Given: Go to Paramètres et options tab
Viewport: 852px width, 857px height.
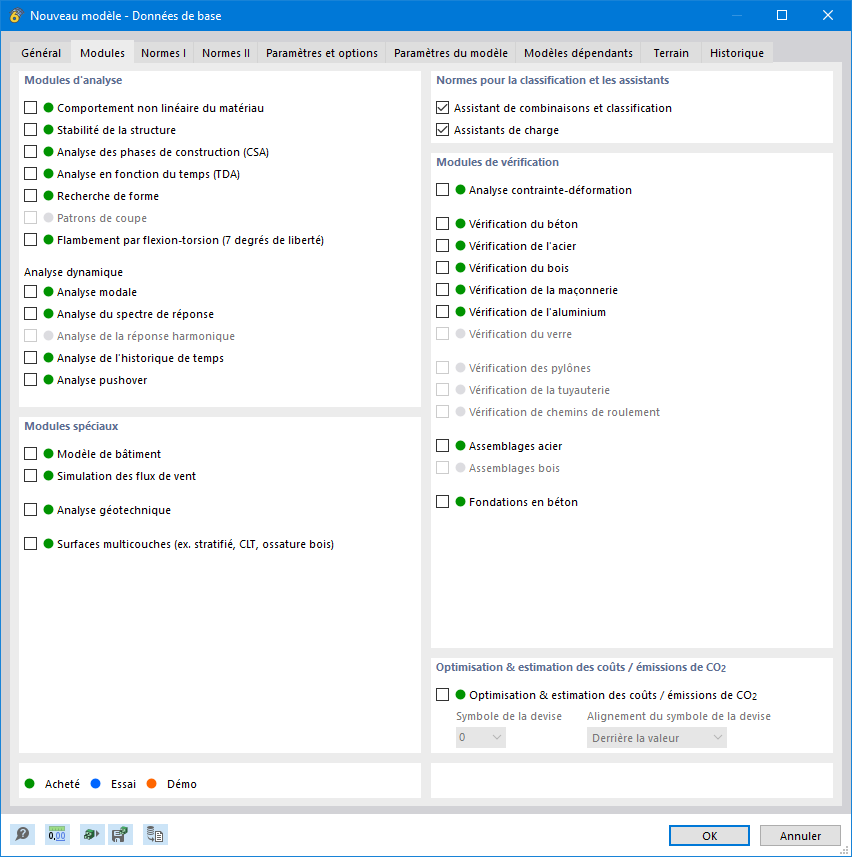Looking at the screenshot, I should click(x=322, y=53).
